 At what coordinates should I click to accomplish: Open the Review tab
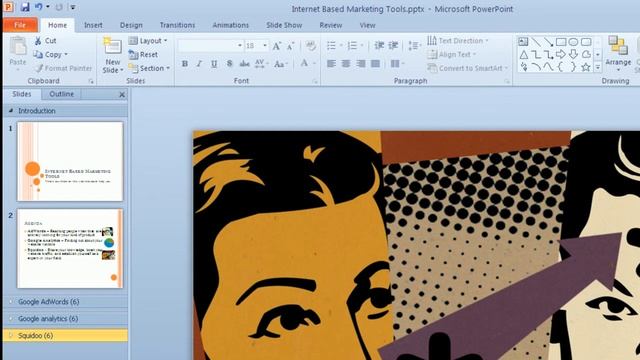point(331,25)
